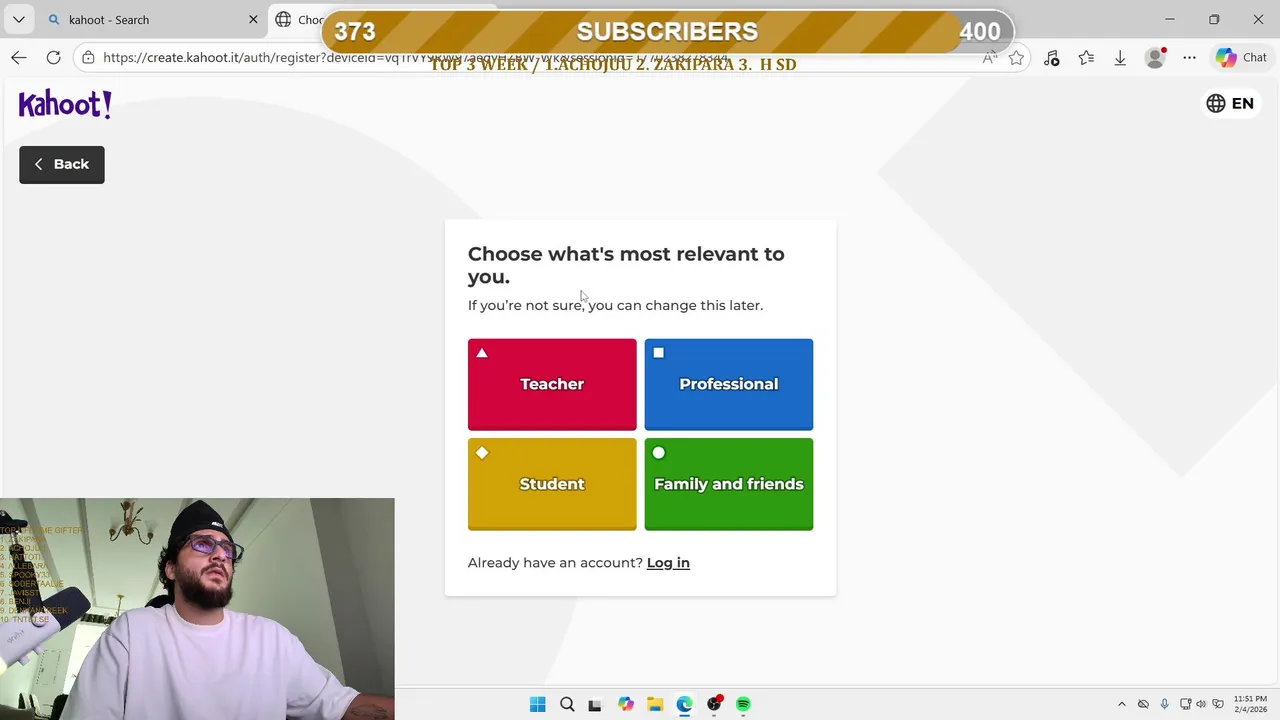
Task: Add this page to favorites
Action: tap(1016, 58)
